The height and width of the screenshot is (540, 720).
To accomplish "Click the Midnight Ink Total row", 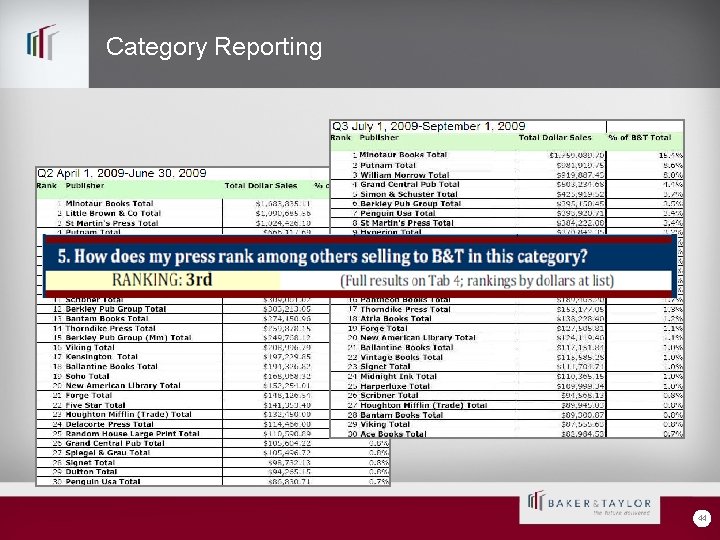I will point(507,377).
